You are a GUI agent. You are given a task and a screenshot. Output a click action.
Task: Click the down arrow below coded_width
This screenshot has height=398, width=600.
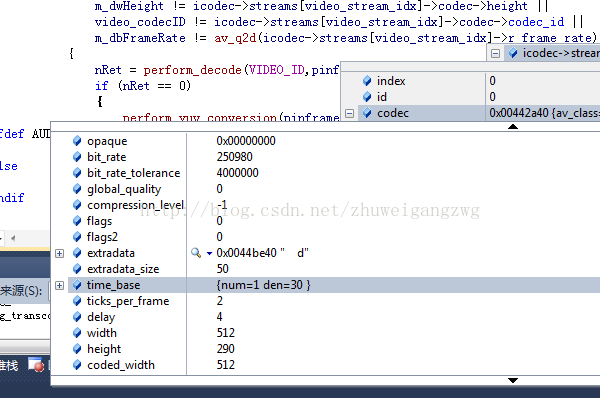513,380
